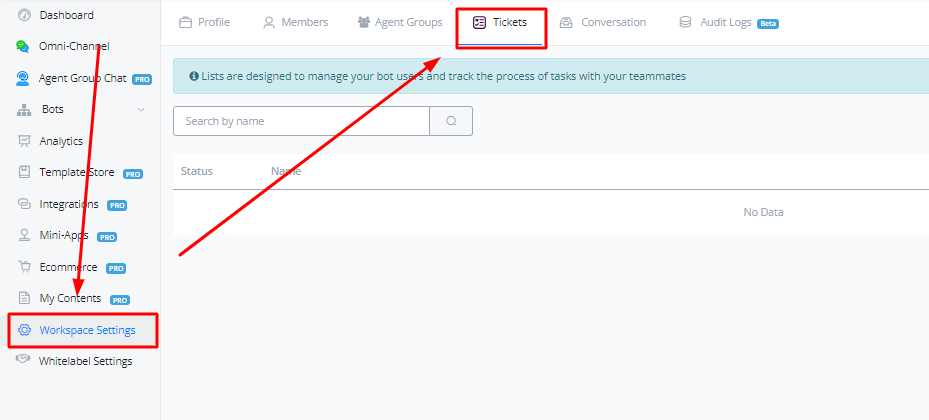Viewport: 929px width, 420px height.
Task: Click the Workspace Settings gear icon
Action: pyautogui.click(x=24, y=330)
